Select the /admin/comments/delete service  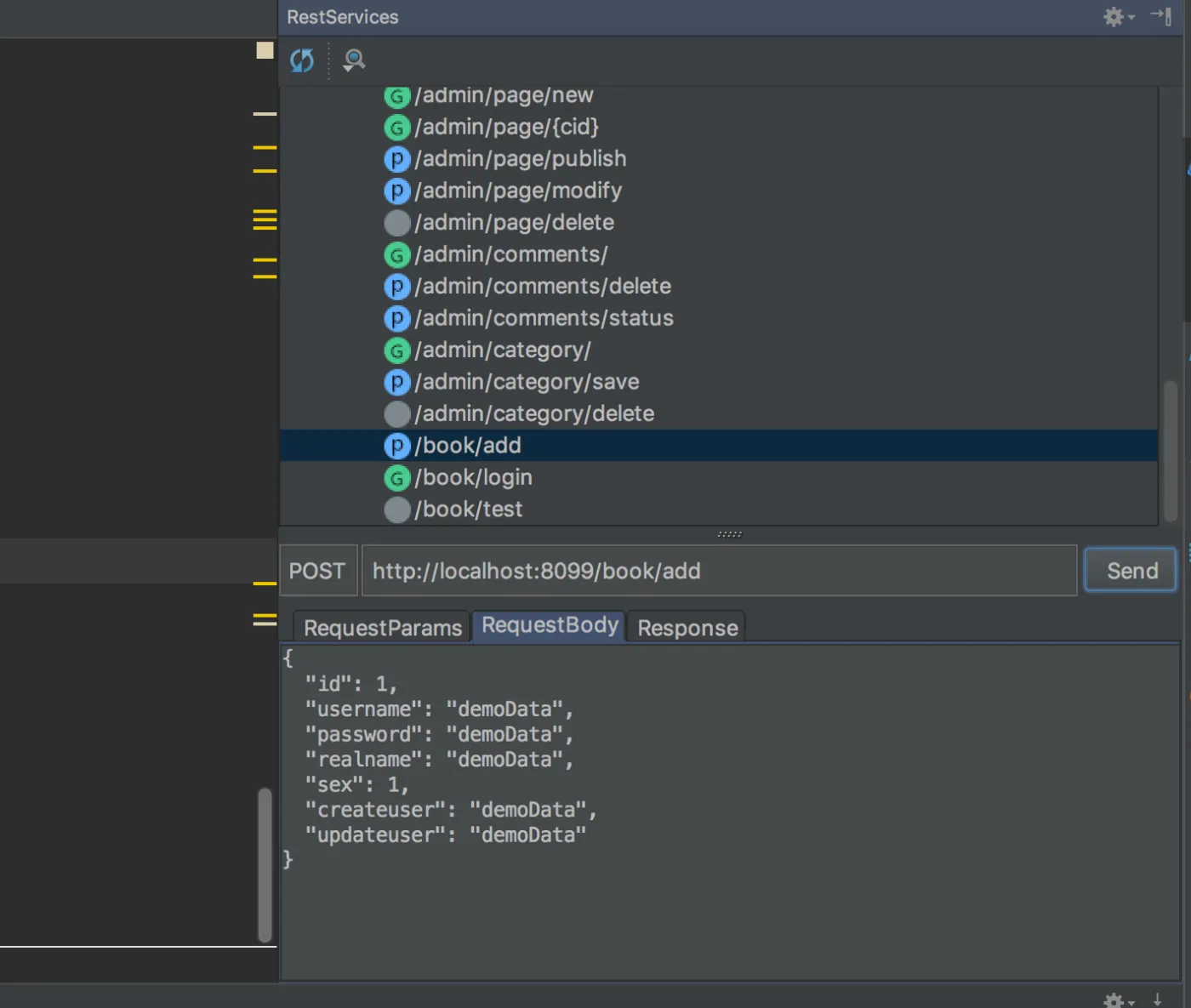pos(543,287)
